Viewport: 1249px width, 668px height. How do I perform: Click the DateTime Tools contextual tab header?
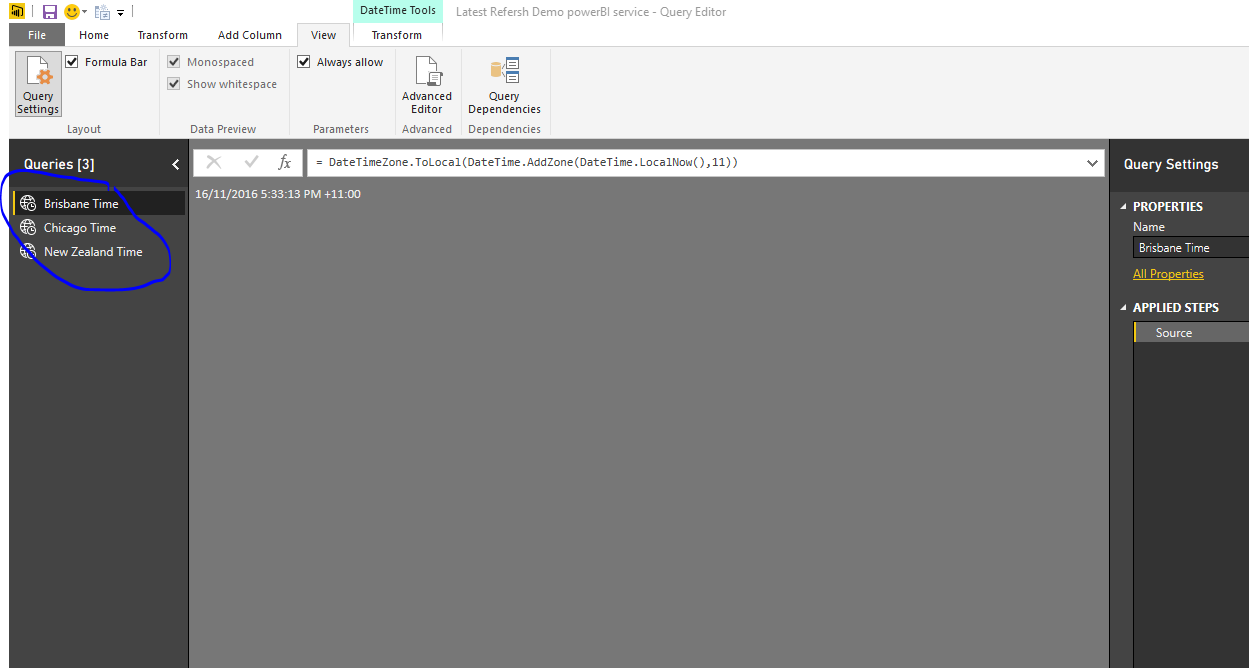tap(398, 11)
